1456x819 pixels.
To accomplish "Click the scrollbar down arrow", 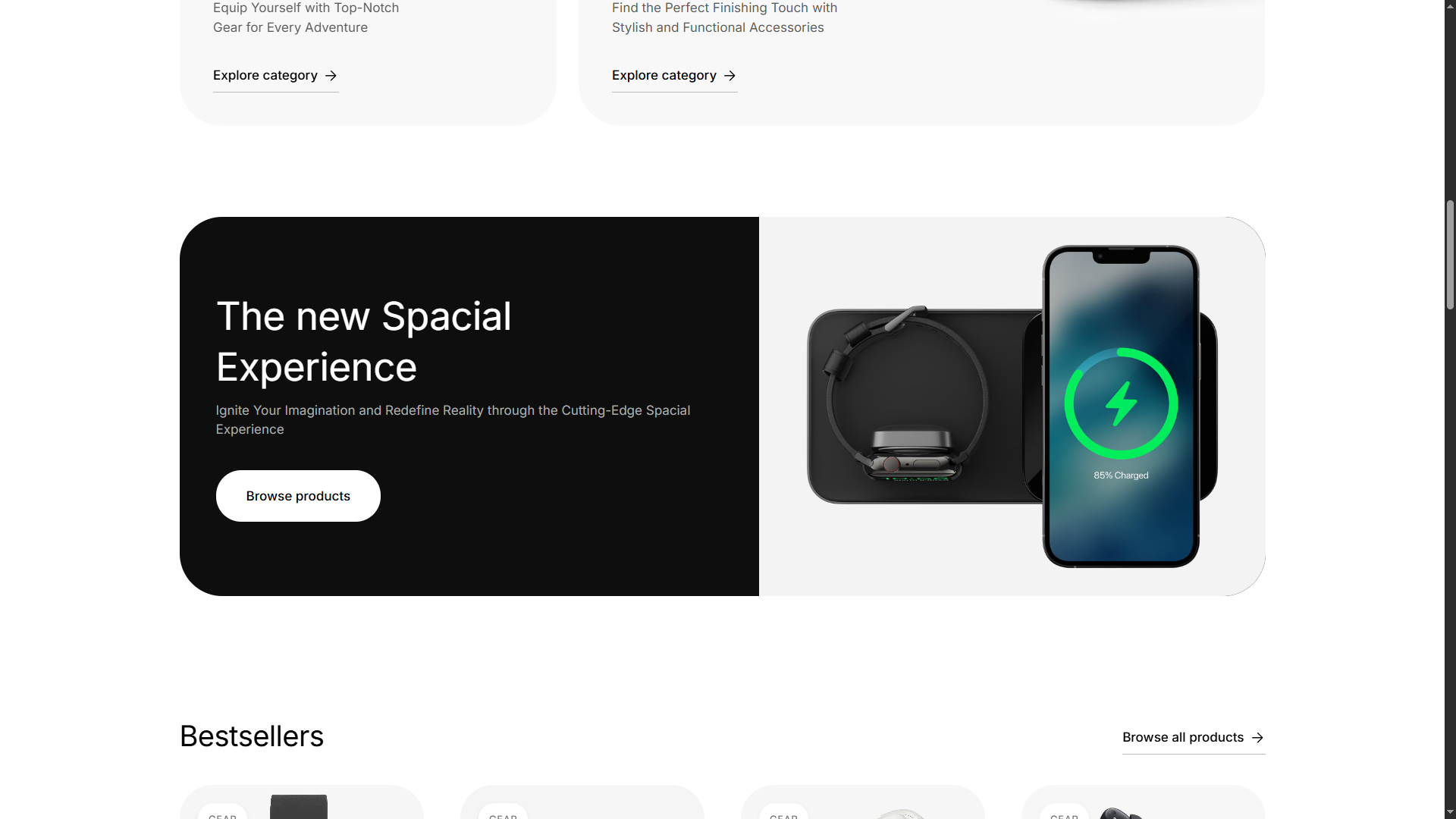I will pos(1450,812).
